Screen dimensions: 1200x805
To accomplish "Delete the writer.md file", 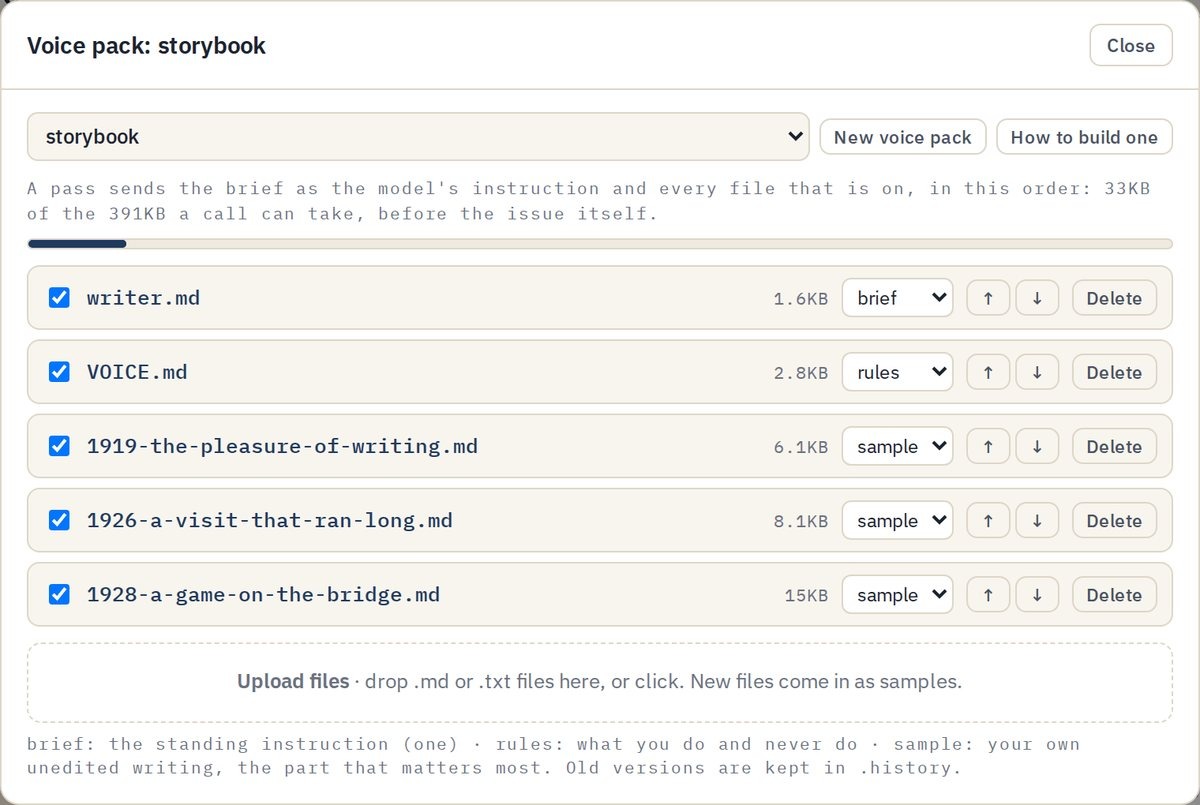I will pyautogui.click(x=1114, y=298).
